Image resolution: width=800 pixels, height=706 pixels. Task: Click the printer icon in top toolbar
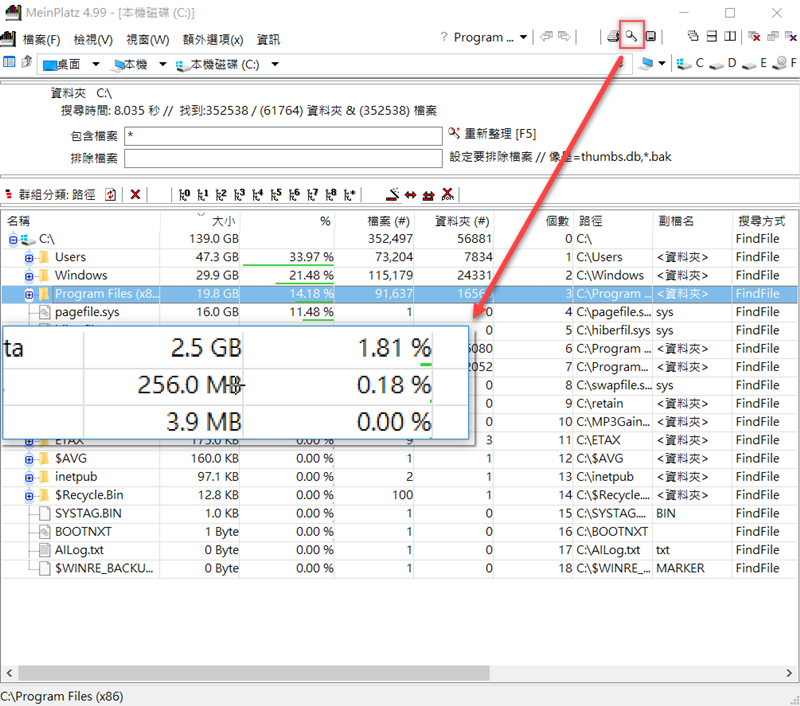pos(612,37)
